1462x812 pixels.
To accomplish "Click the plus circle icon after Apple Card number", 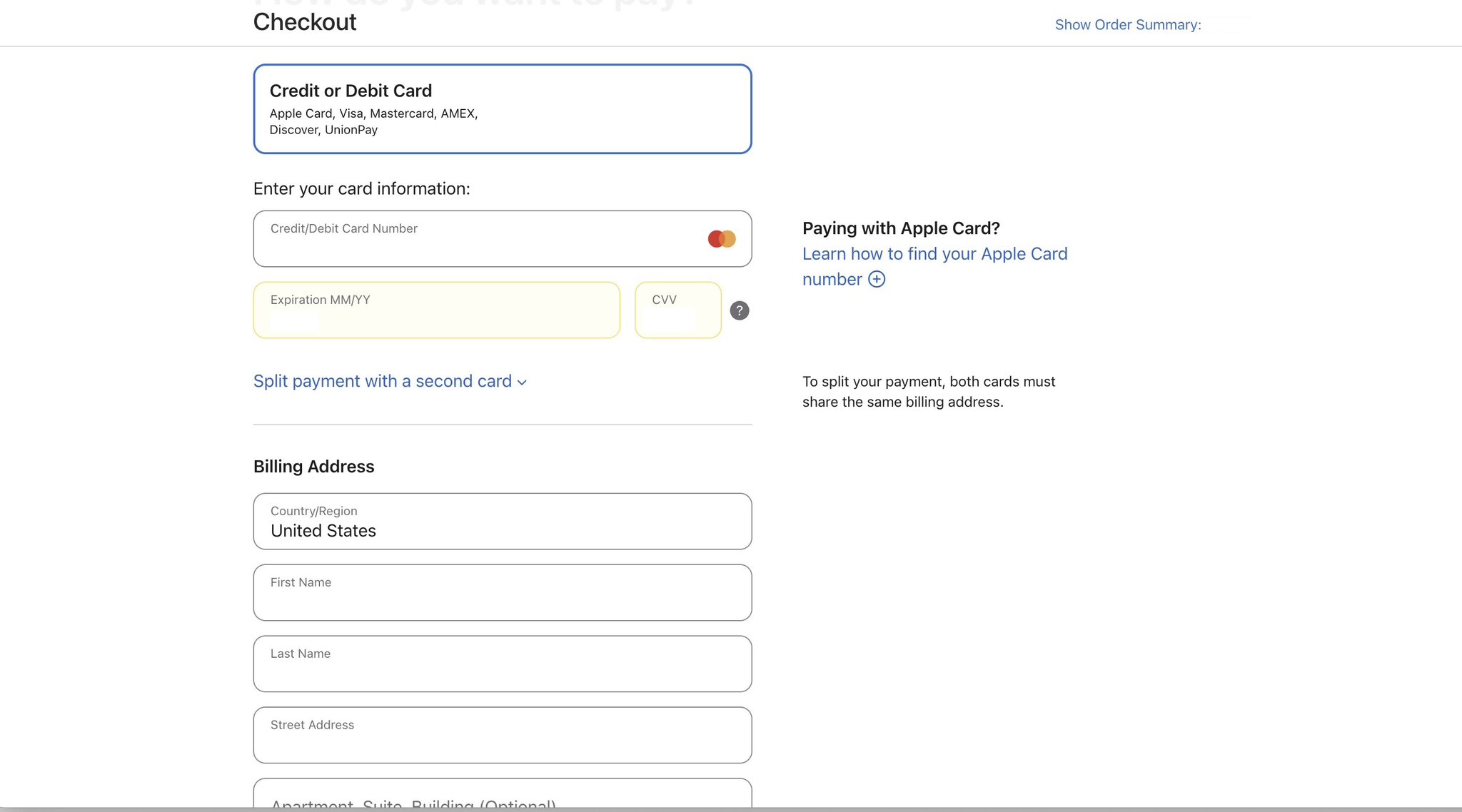I will coord(877,279).
